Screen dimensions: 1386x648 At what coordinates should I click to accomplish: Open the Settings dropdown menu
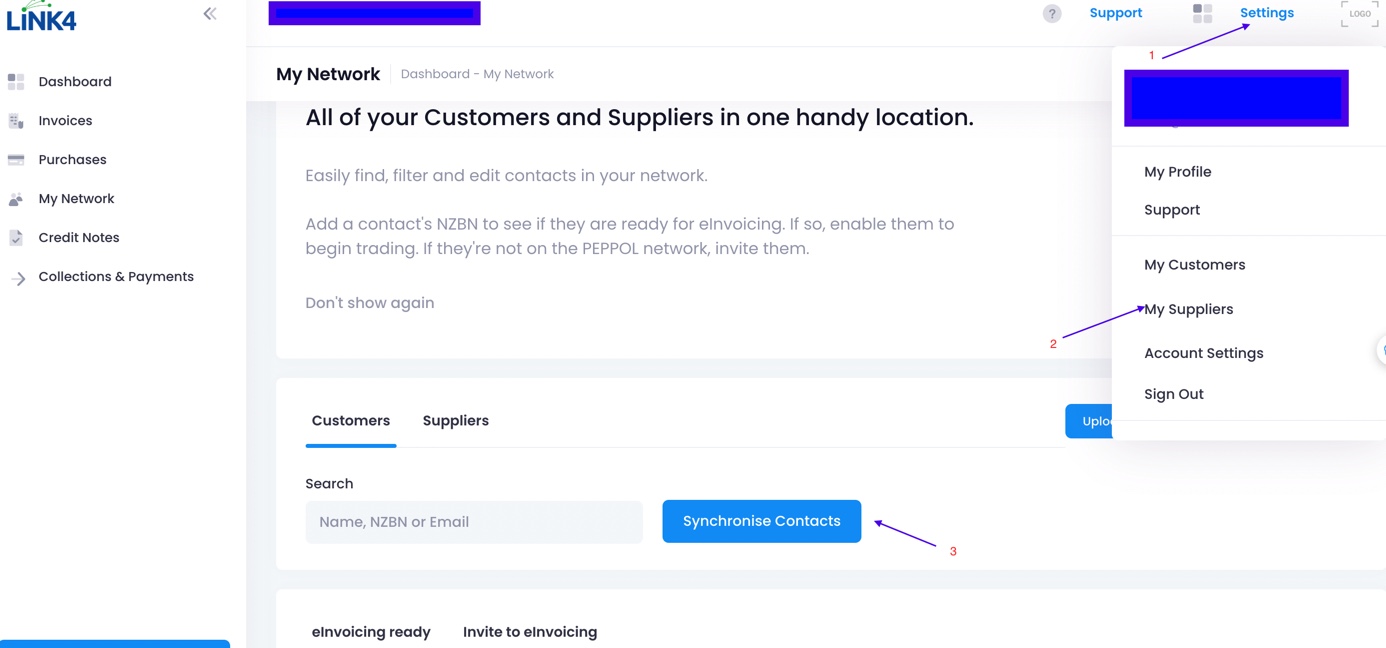1266,13
